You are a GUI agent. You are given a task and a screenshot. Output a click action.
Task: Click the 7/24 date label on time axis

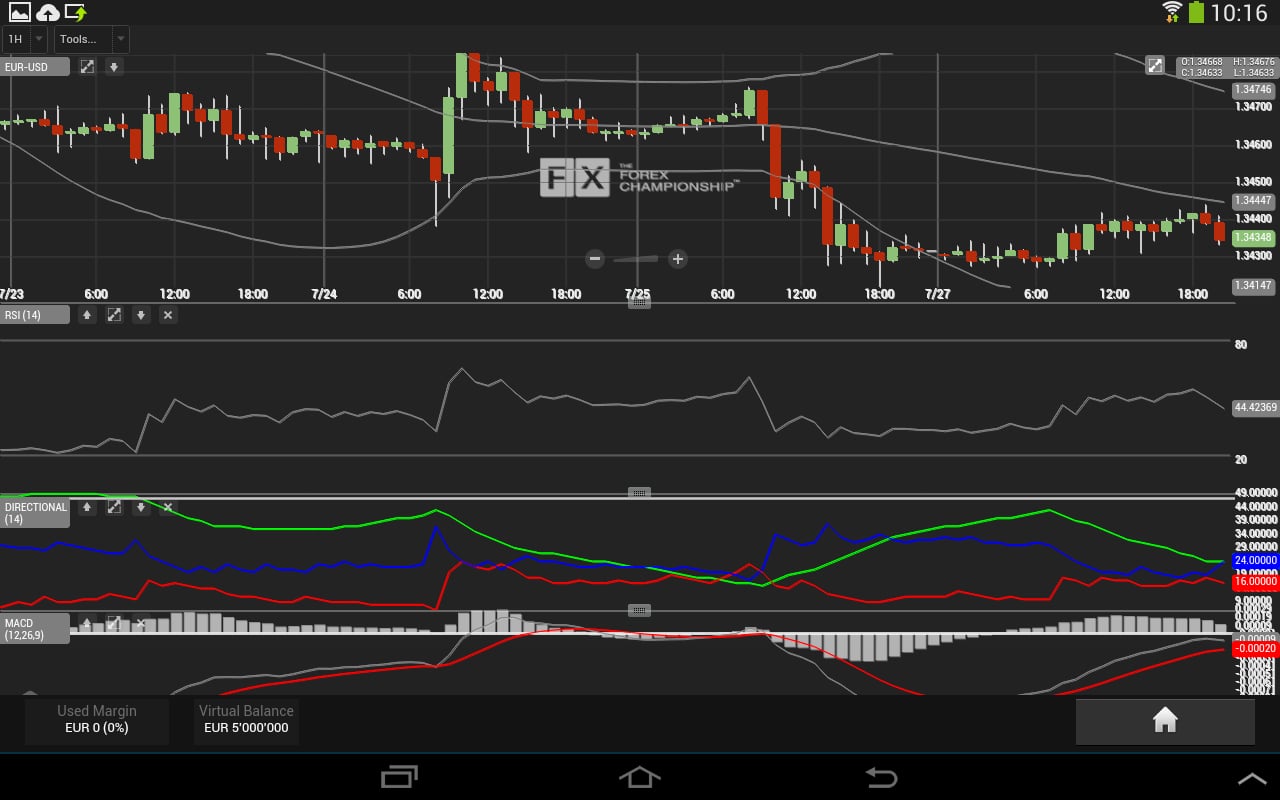pos(324,294)
